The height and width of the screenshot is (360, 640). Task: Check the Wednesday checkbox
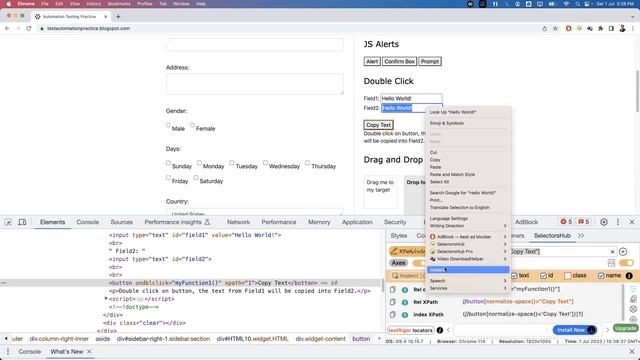(x=265, y=162)
